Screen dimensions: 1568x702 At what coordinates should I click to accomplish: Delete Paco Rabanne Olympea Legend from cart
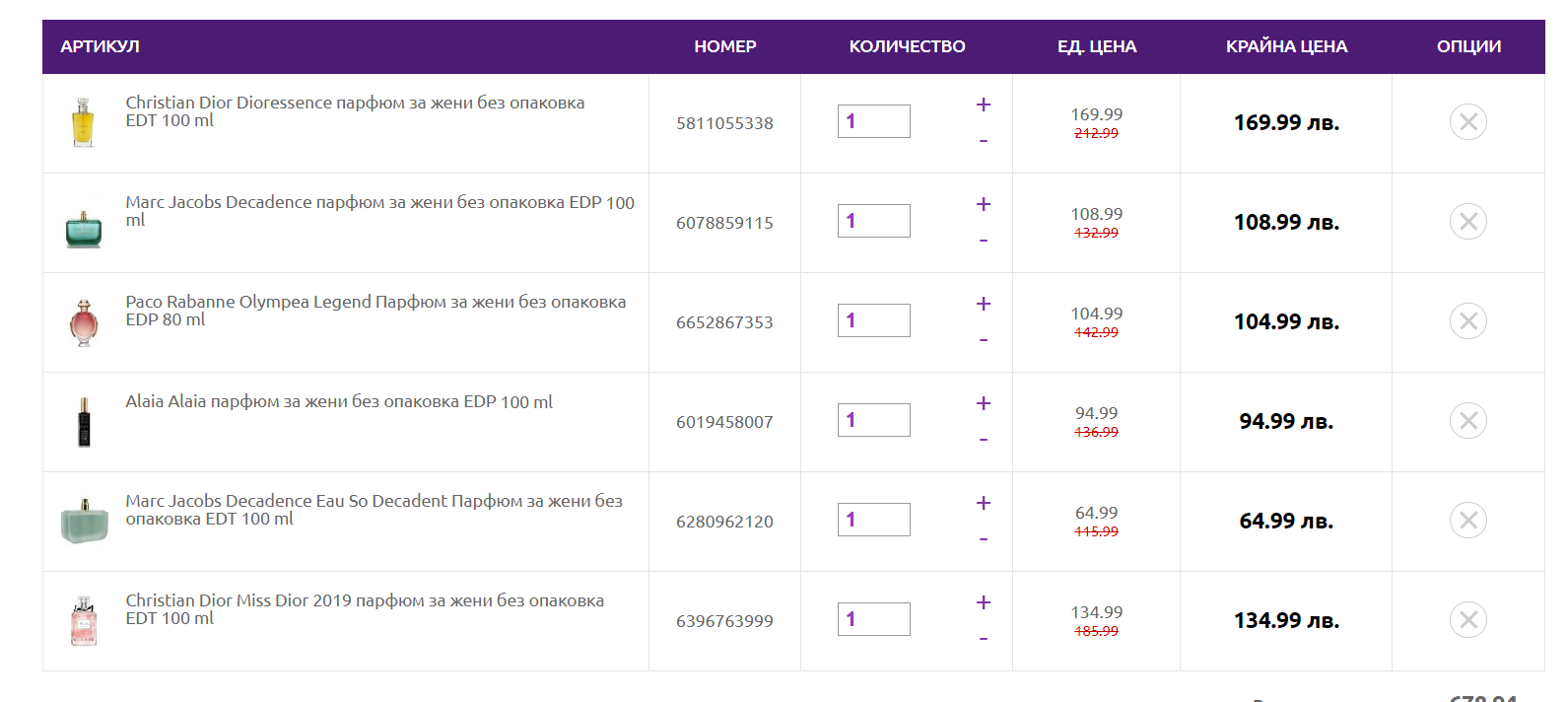tap(1467, 321)
